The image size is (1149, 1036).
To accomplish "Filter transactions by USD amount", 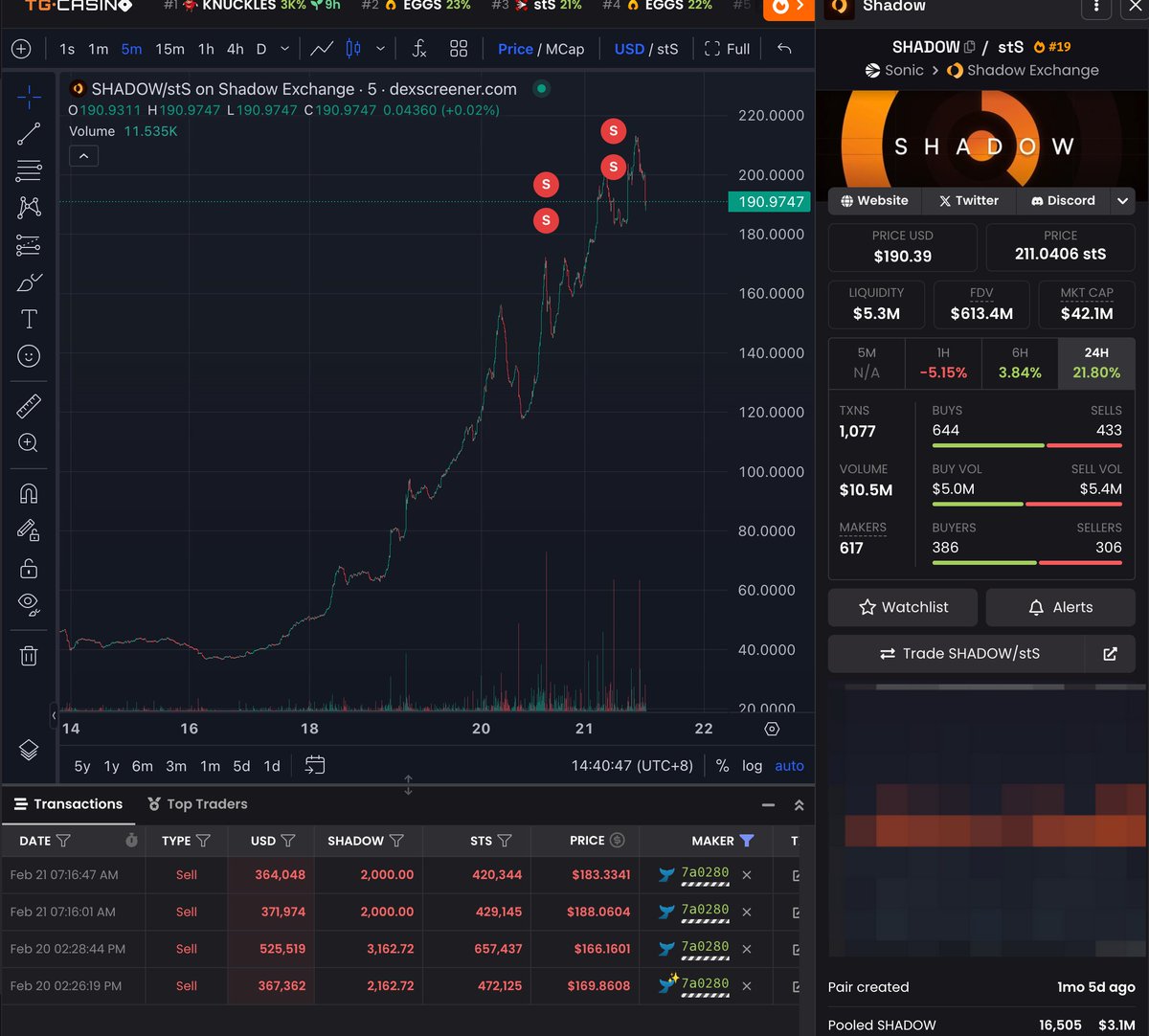I will tap(288, 841).
